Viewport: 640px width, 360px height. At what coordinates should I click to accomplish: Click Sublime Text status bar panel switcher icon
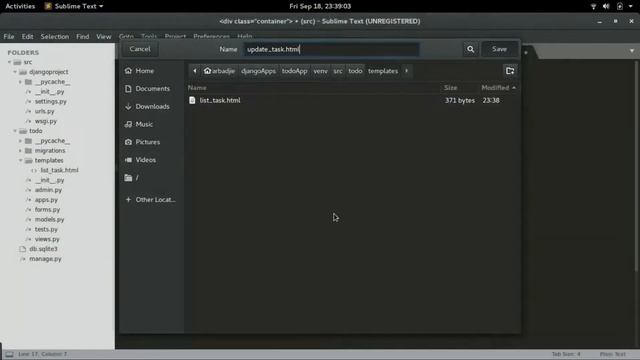coord(9,354)
